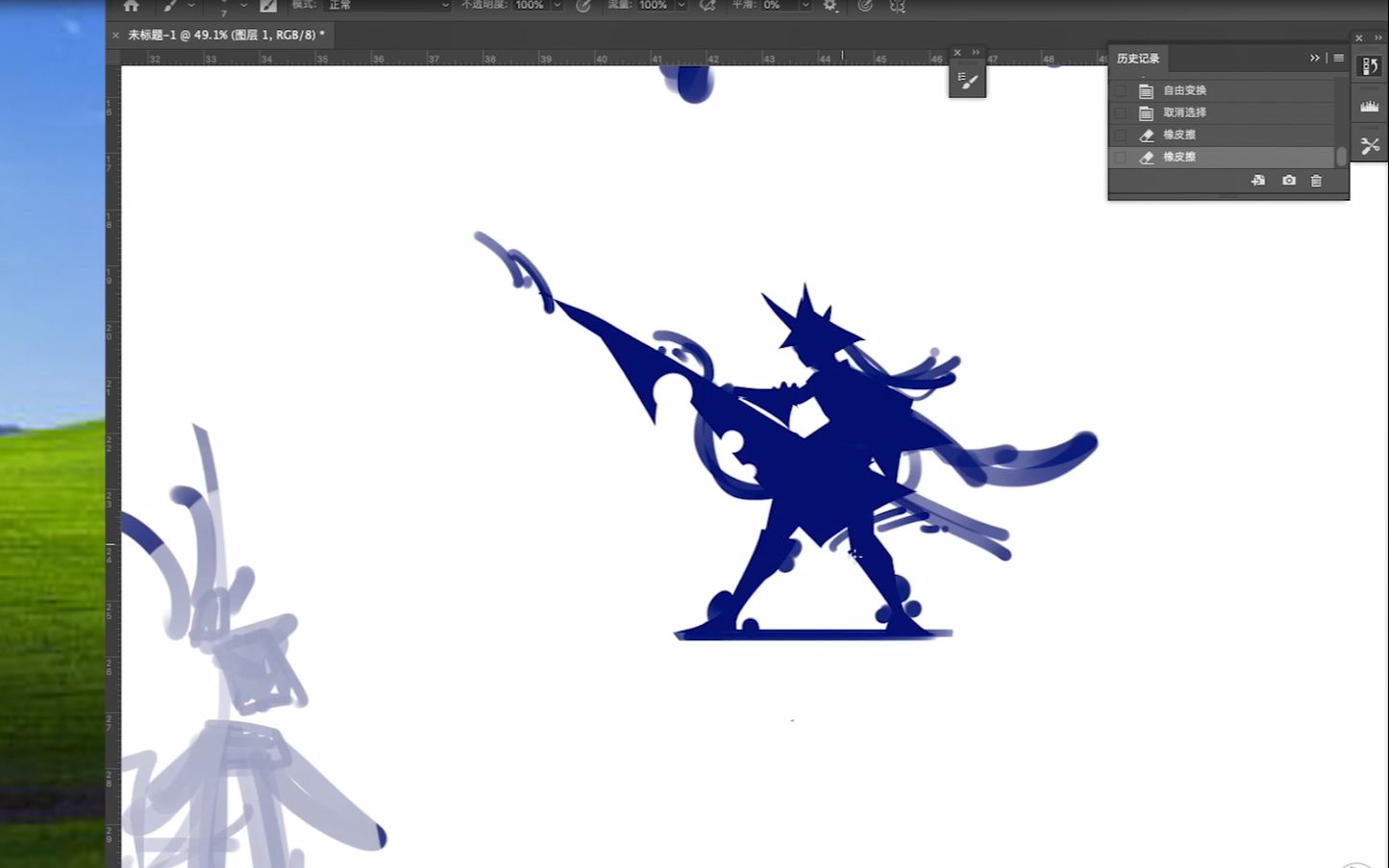The height and width of the screenshot is (868, 1389).
Task: Open the Histogram panel dock icon
Action: 1370,107
